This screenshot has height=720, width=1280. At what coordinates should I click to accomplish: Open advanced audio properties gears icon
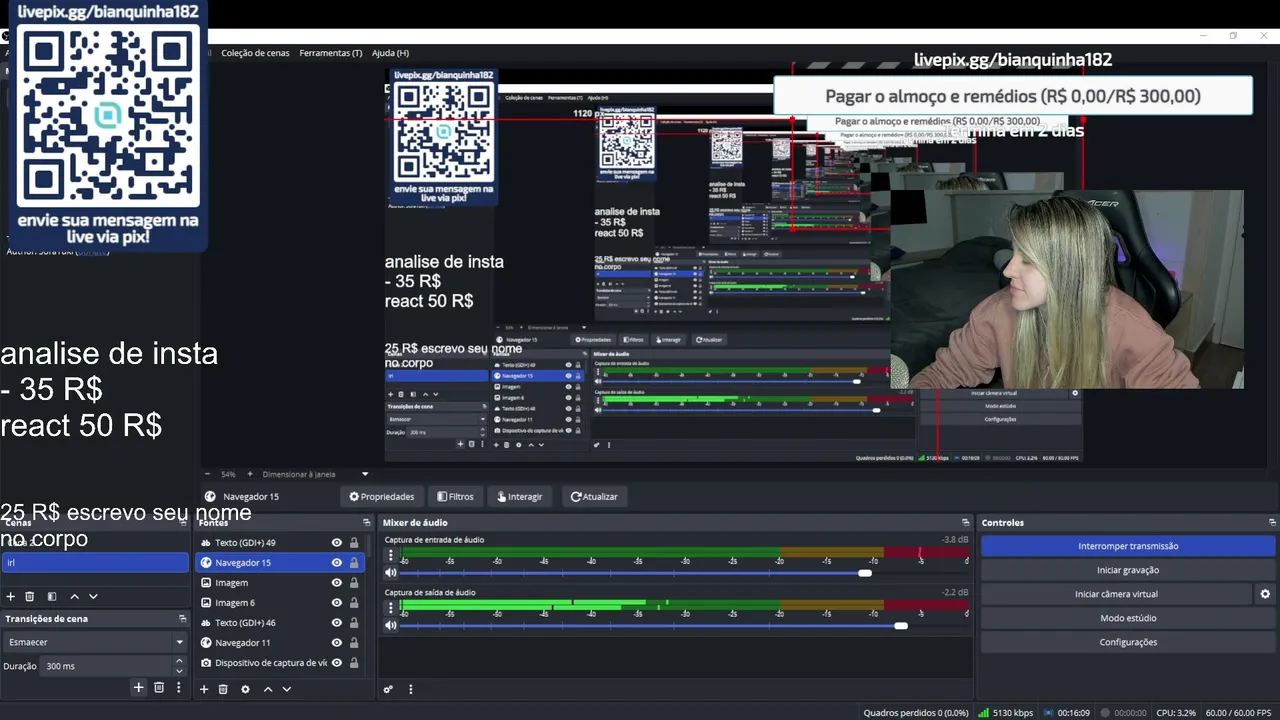[x=388, y=689]
